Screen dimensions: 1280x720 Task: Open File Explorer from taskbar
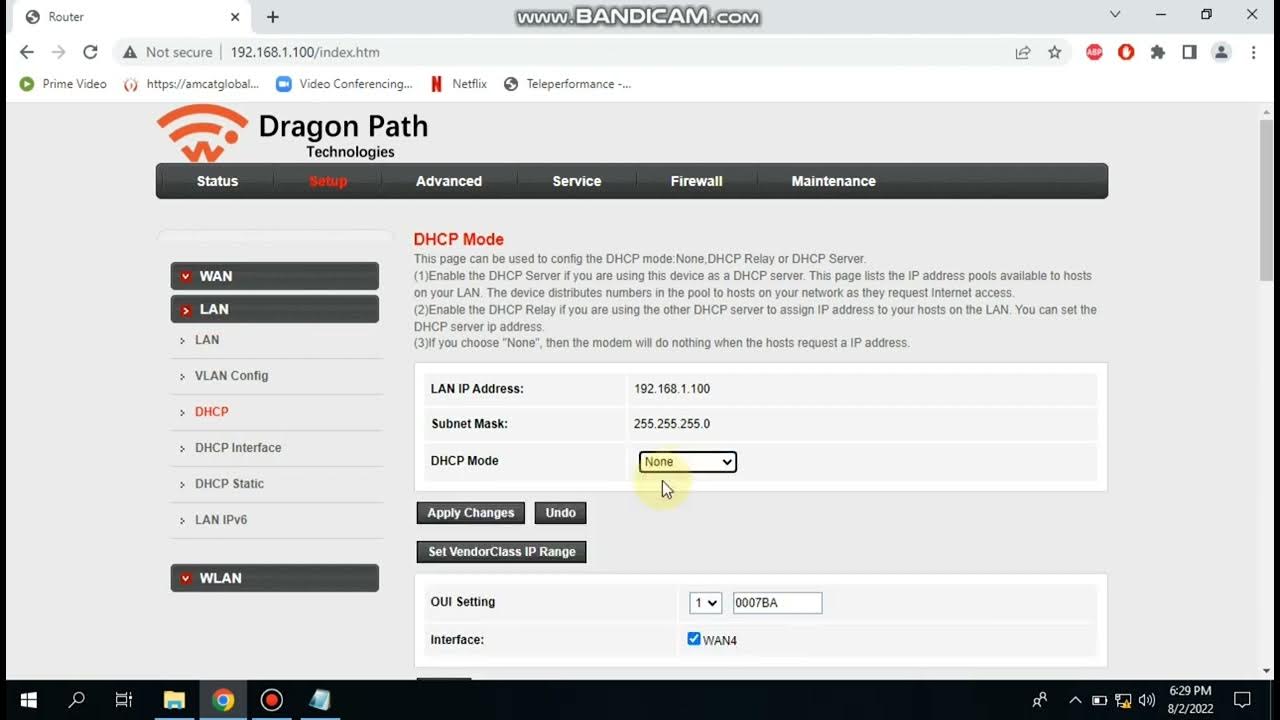(x=174, y=700)
